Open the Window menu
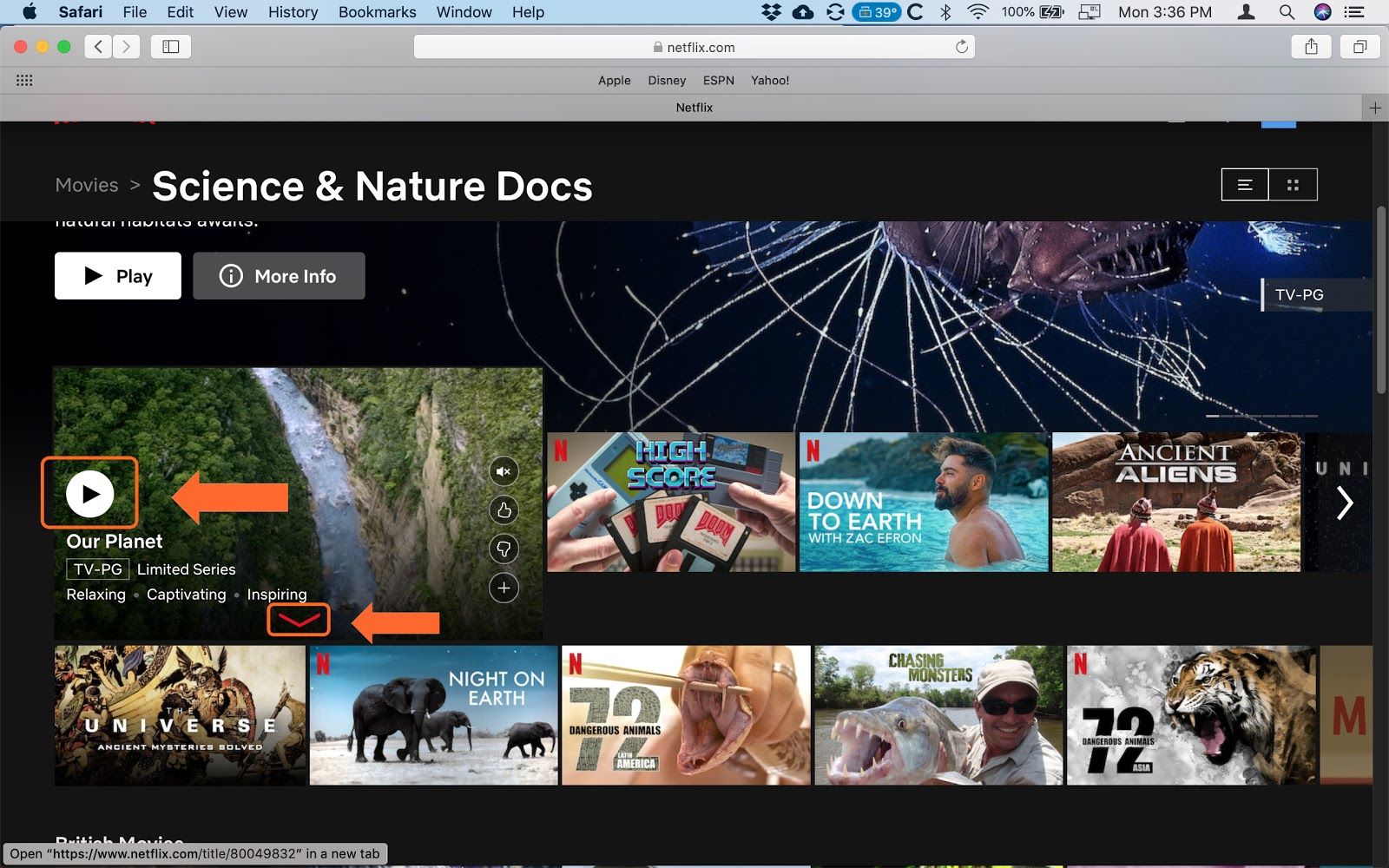Screen dimensions: 1389x868 pos(464,12)
